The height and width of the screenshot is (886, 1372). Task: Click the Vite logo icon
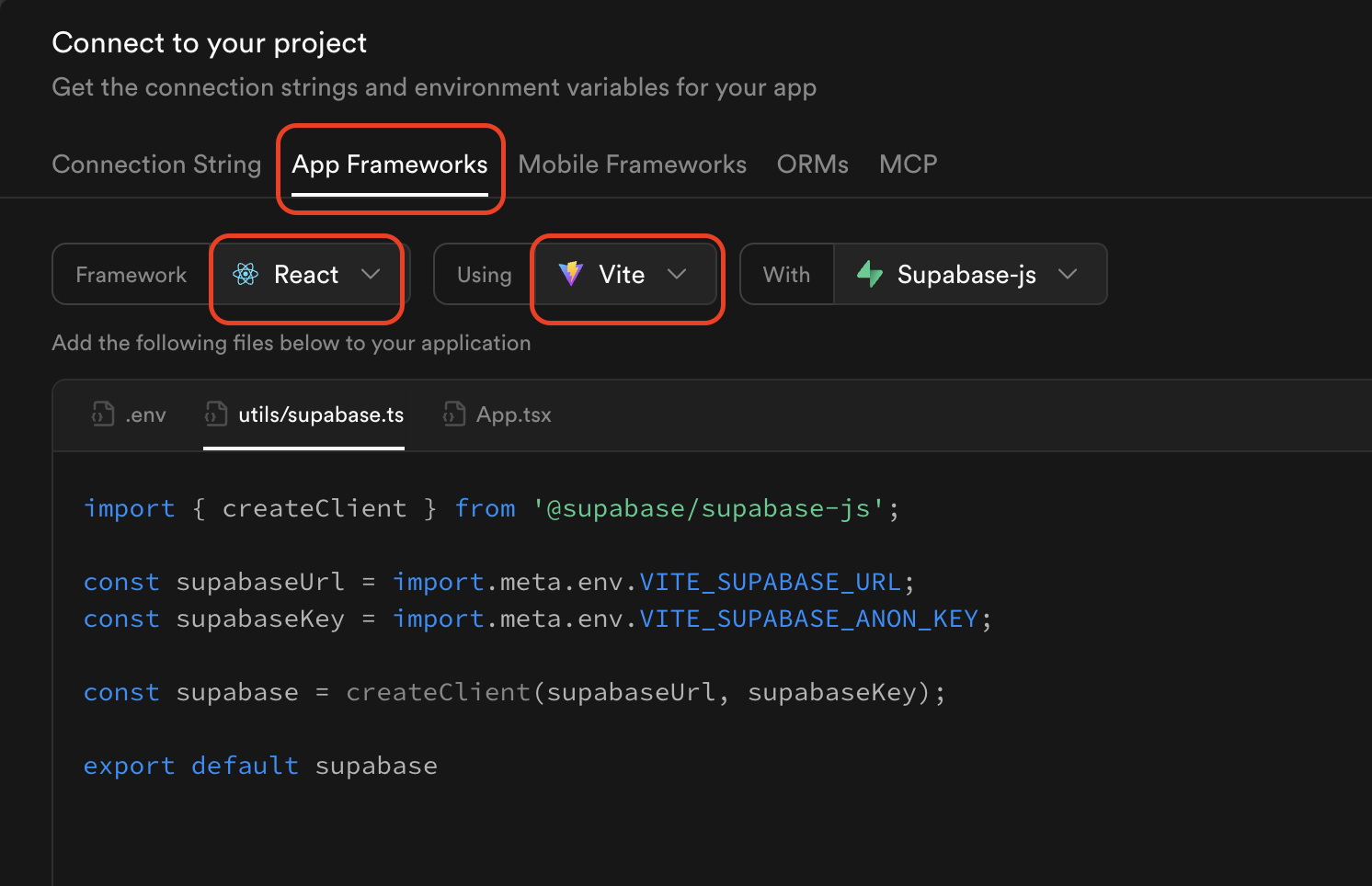coord(571,273)
